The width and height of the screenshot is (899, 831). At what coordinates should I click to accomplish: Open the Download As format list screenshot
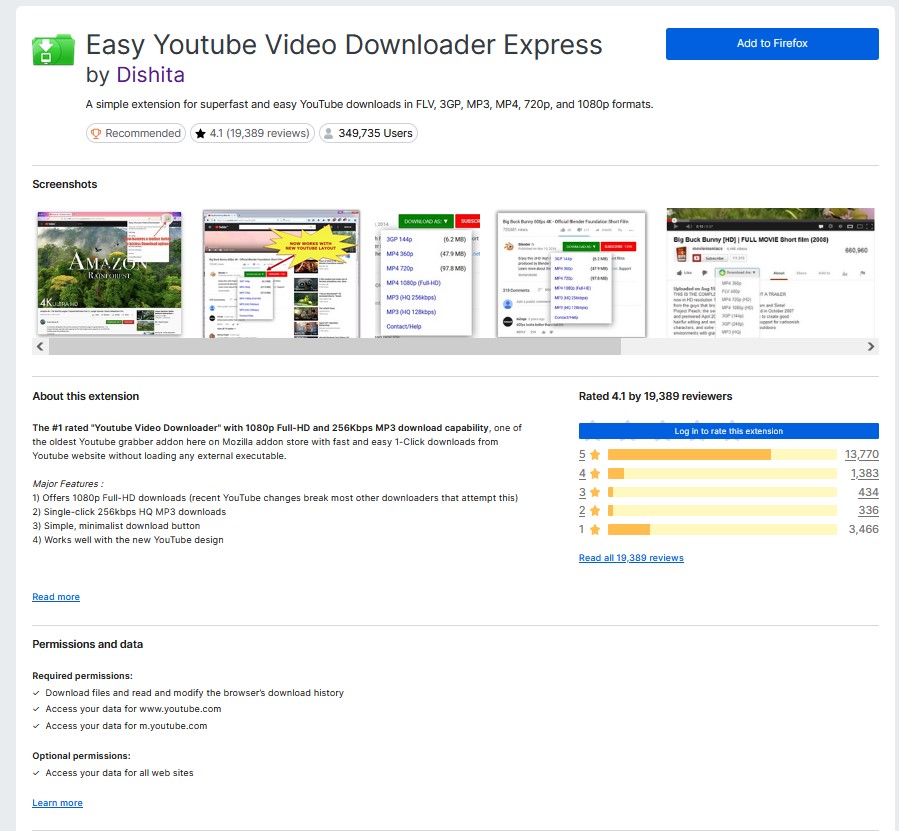tap(428, 274)
